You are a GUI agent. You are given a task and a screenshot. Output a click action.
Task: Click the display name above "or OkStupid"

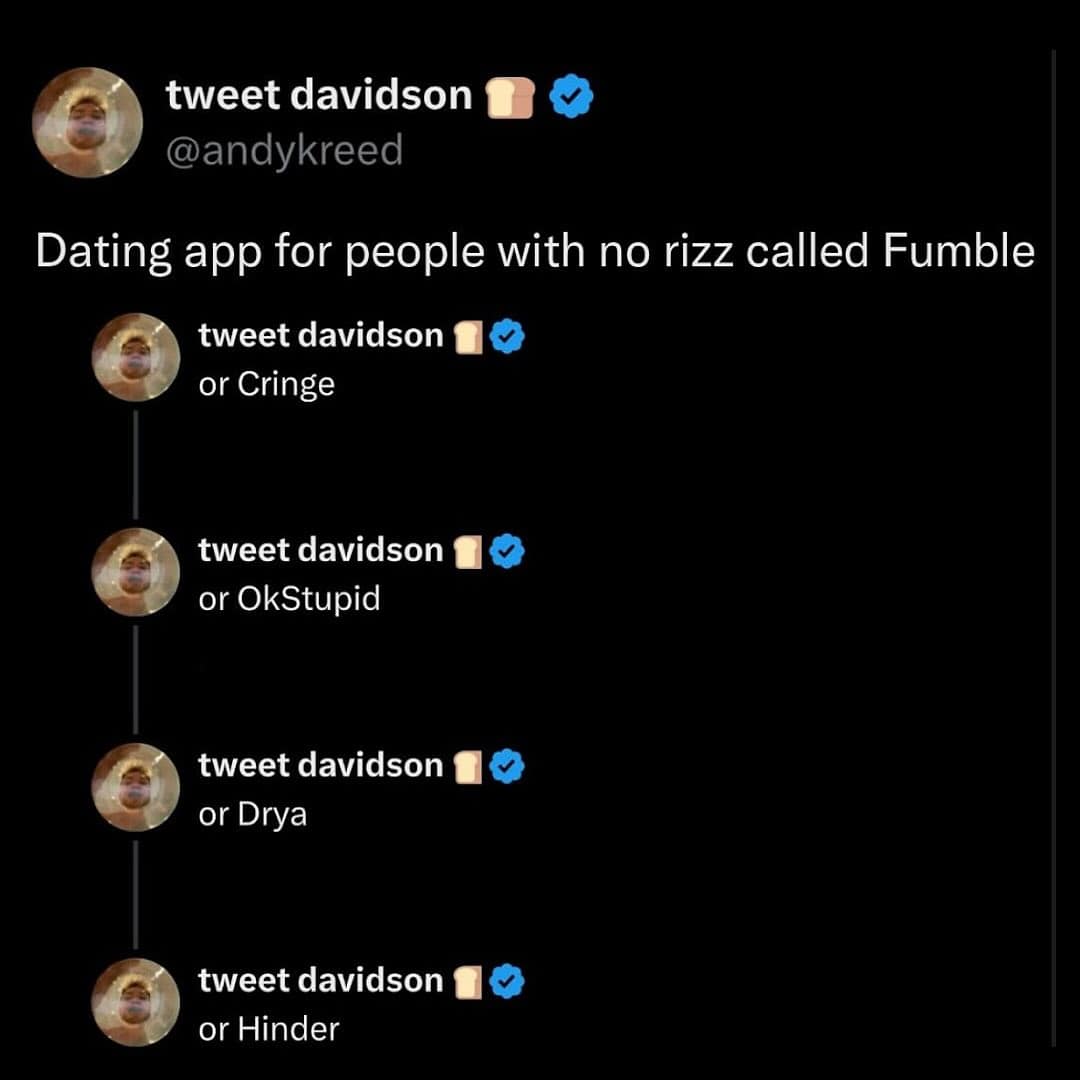pos(320,550)
